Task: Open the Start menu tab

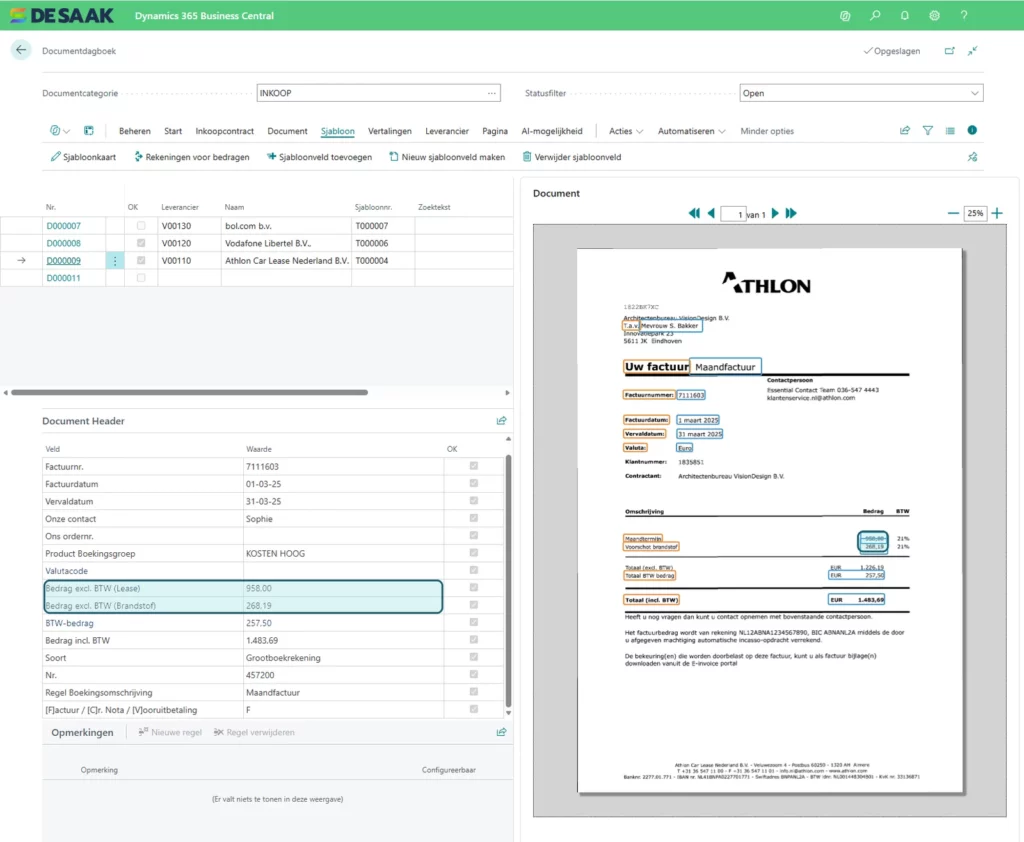Action: (173, 131)
